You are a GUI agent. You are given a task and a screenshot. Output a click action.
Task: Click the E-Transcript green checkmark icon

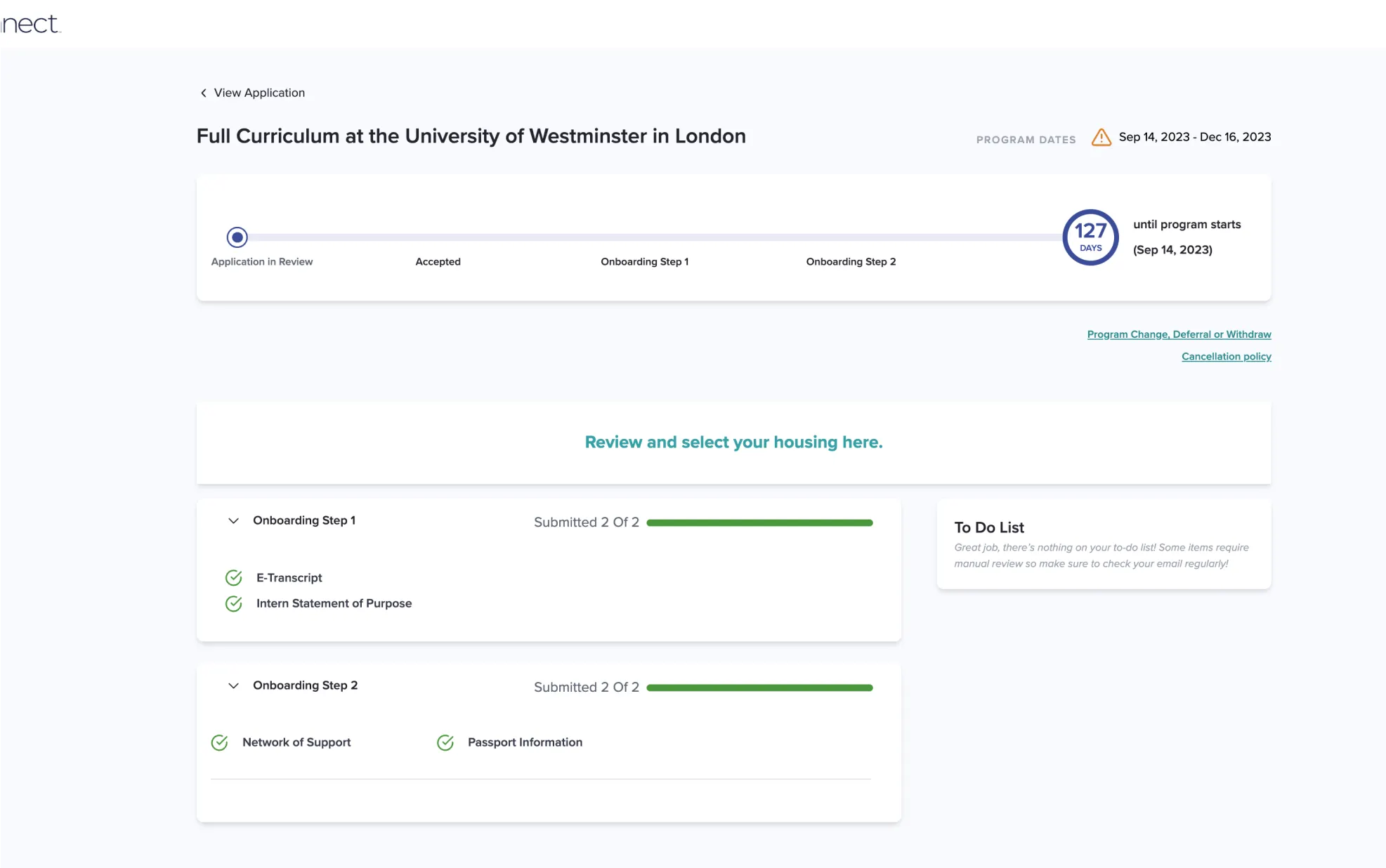(x=234, y=577)
